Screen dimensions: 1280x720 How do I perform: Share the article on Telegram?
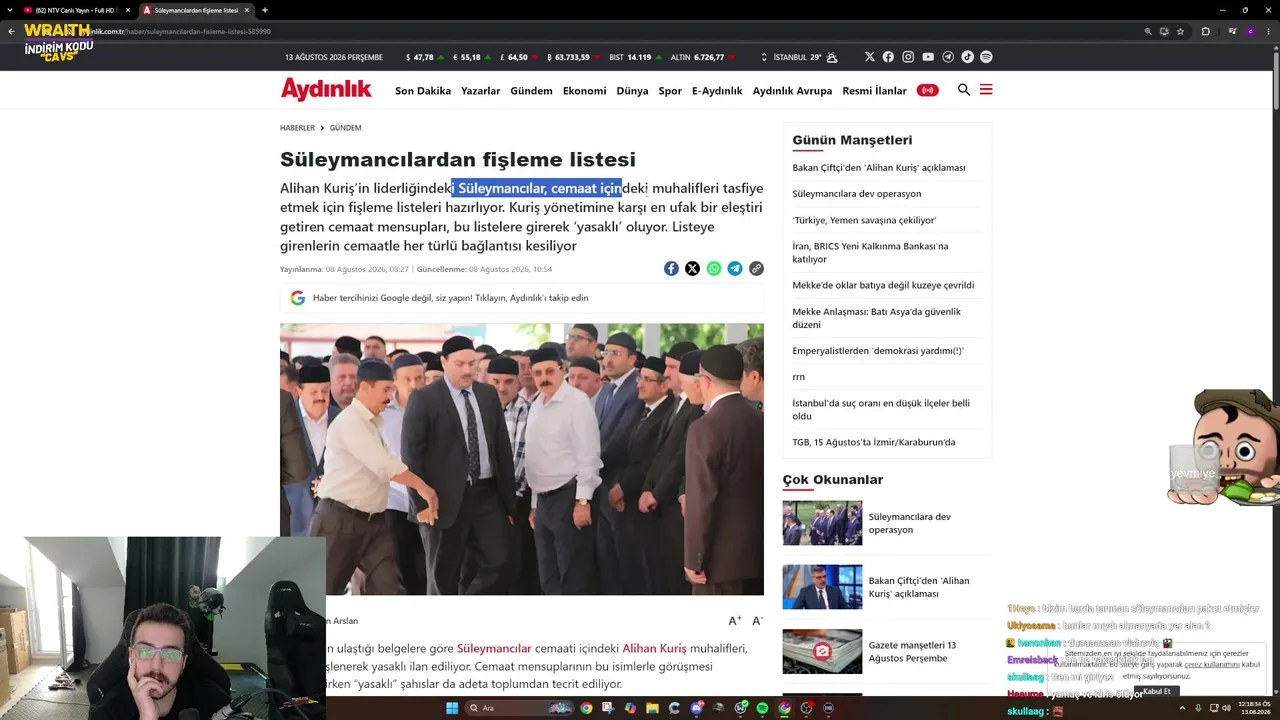coord(735,268)
